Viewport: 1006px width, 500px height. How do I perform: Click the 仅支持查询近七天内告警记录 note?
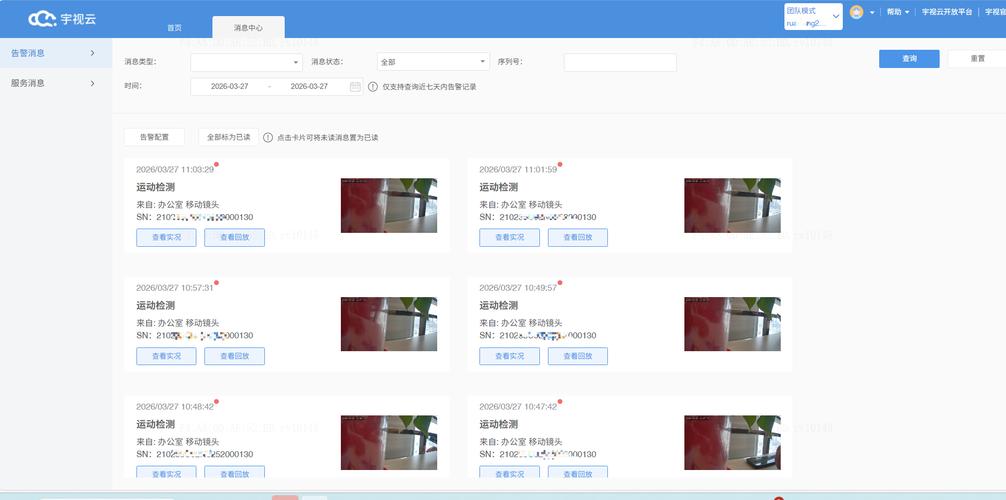[x=429, y=87]
